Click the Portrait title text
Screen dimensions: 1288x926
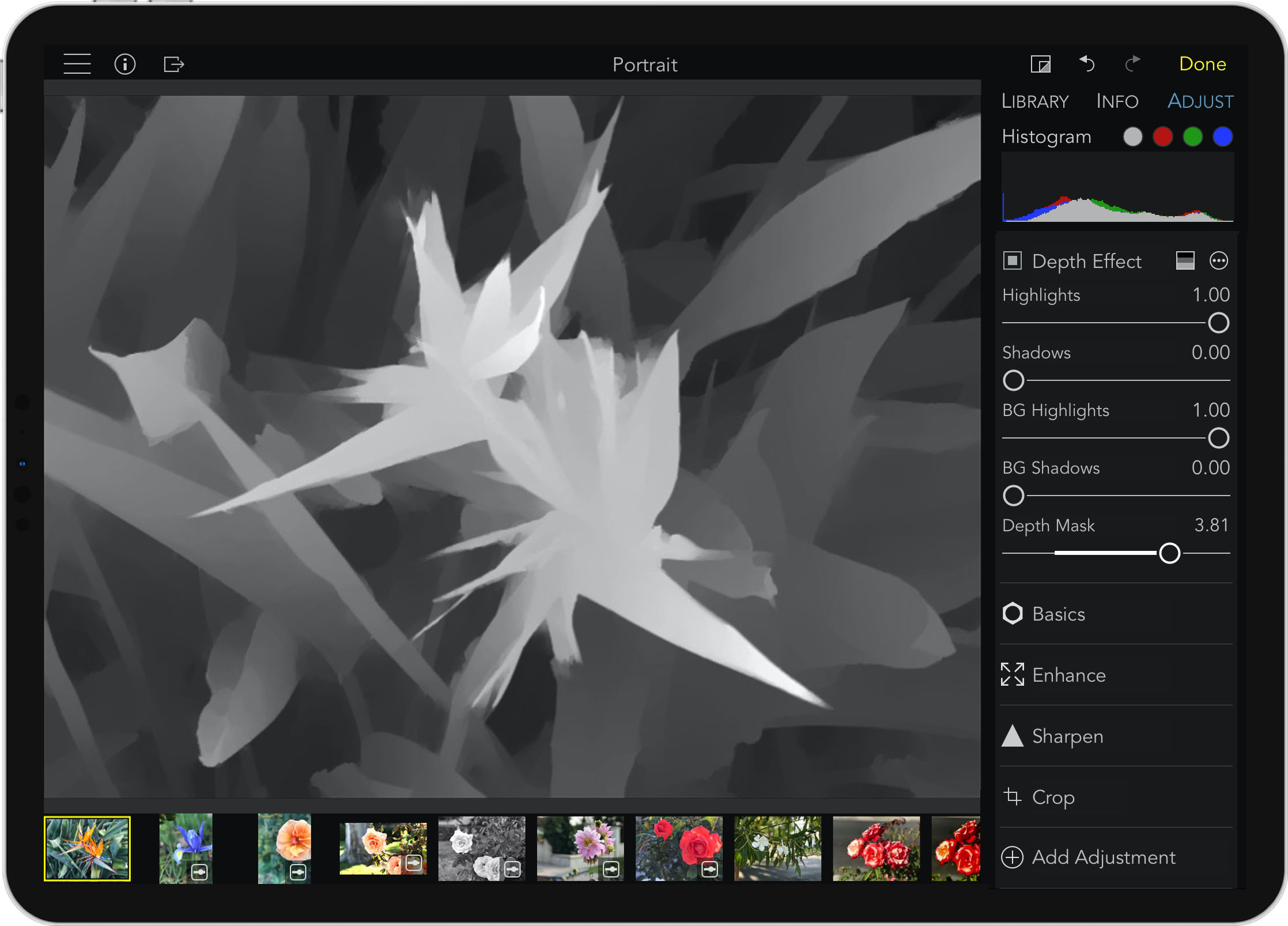pos(644,65)
